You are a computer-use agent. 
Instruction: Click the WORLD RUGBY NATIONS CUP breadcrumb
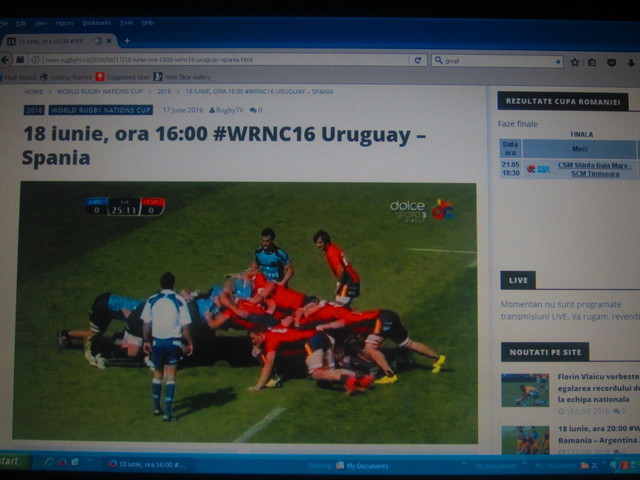[x=100, y=91]
